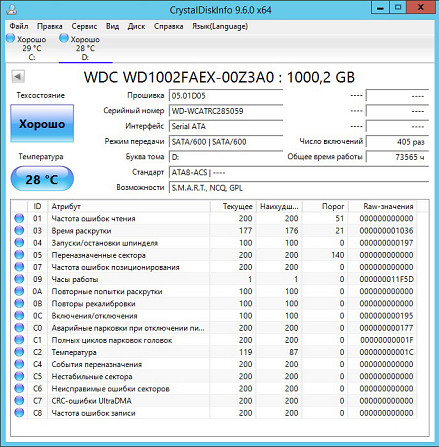The height and width of the screenshot is (447, 439).
Task: Click status icon for Аварийные парковки row
Action: 19,328
